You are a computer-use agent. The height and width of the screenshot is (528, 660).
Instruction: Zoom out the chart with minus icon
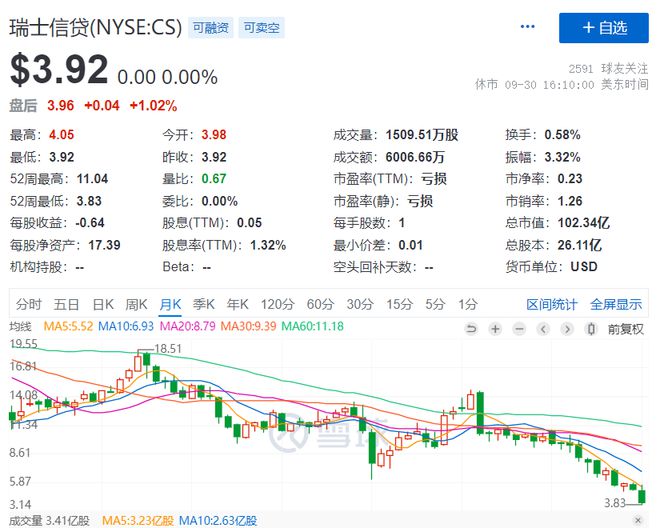519,328
